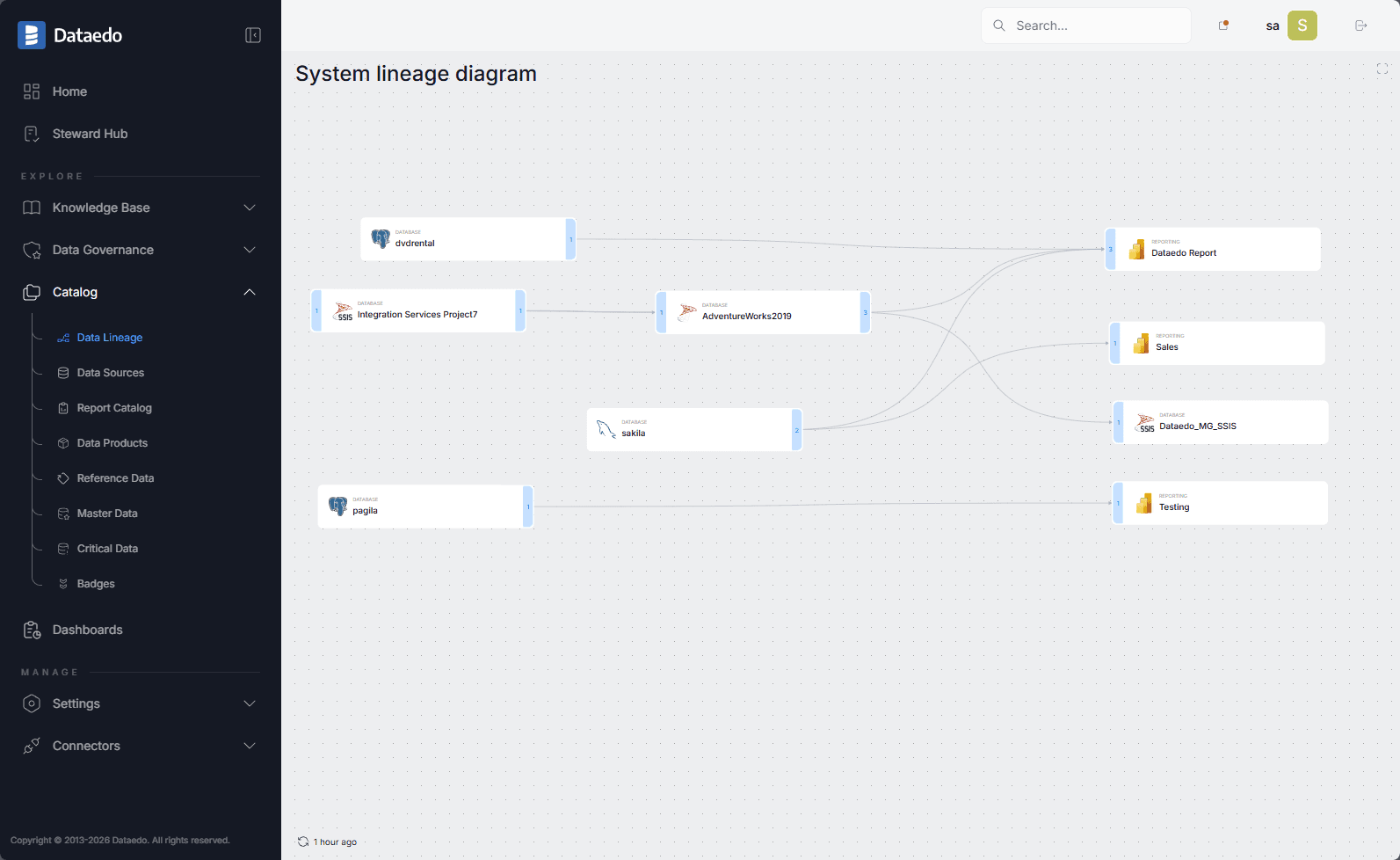Click the Power BI icon on Sales node
1400x860 pixels.
click(1141, 343)
